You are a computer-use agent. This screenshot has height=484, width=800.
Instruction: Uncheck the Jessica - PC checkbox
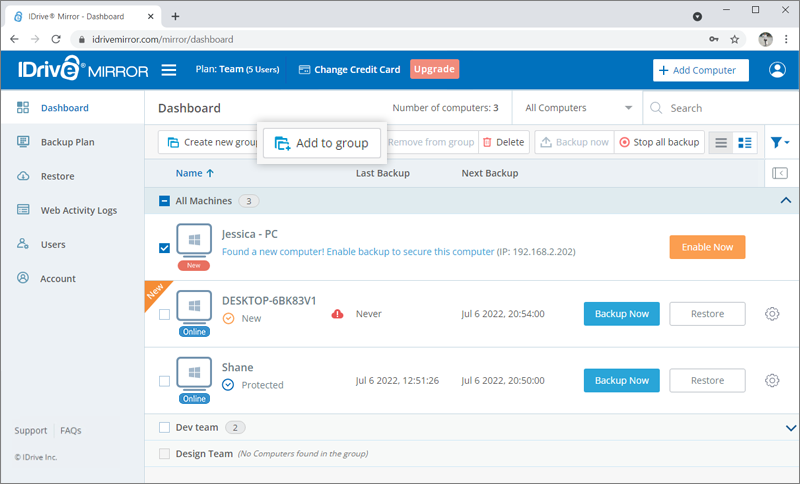coord(164,248)
